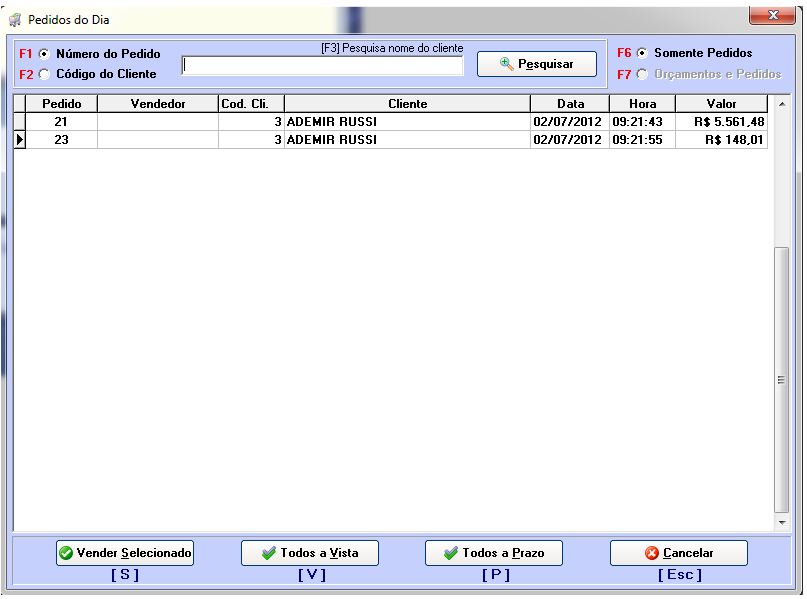This screenshot has width=807, height=599.
Task: Click the customer name search field
Action: coord(323,66)
